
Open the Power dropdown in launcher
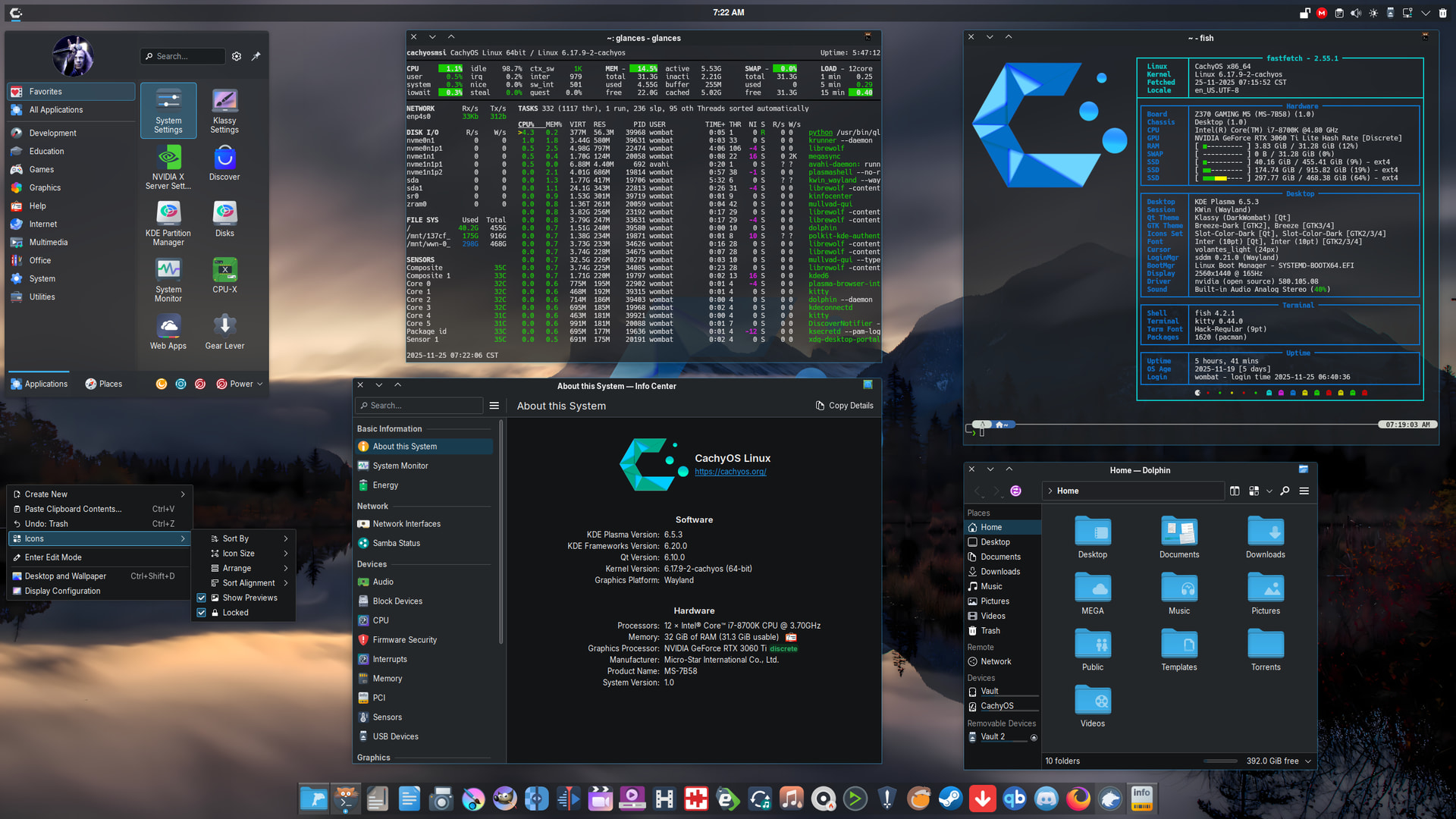[240, 384]
